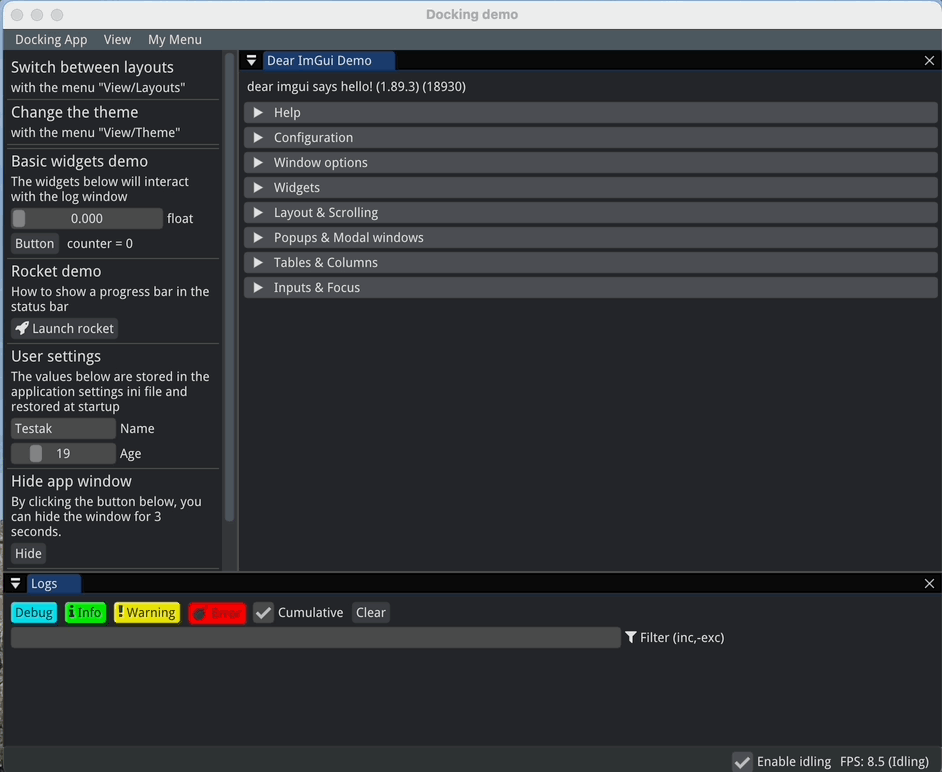
Task: Click the filter funnel icon
Action: (630, 637)
